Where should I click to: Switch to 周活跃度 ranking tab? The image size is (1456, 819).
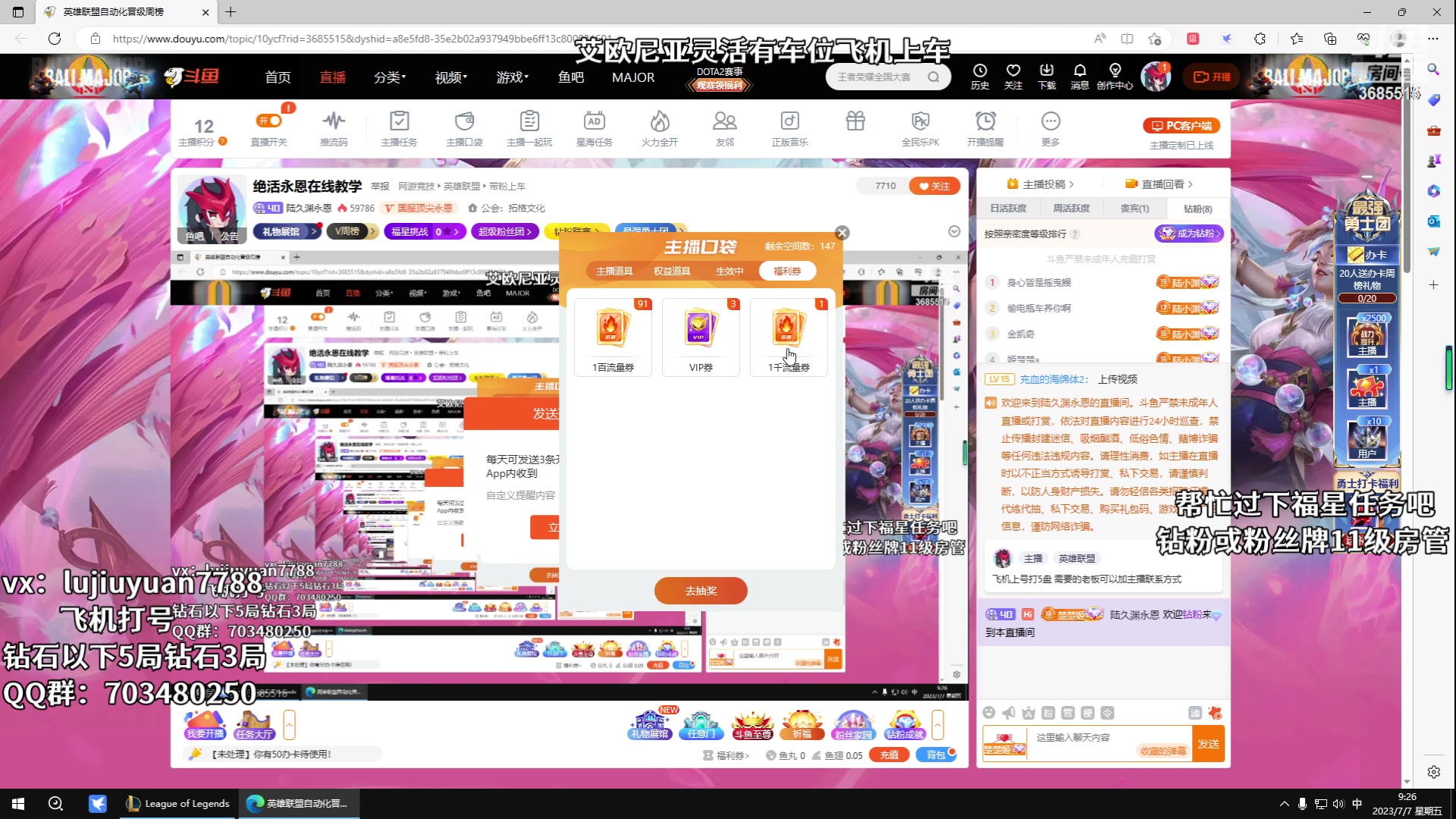point(1072,209)
